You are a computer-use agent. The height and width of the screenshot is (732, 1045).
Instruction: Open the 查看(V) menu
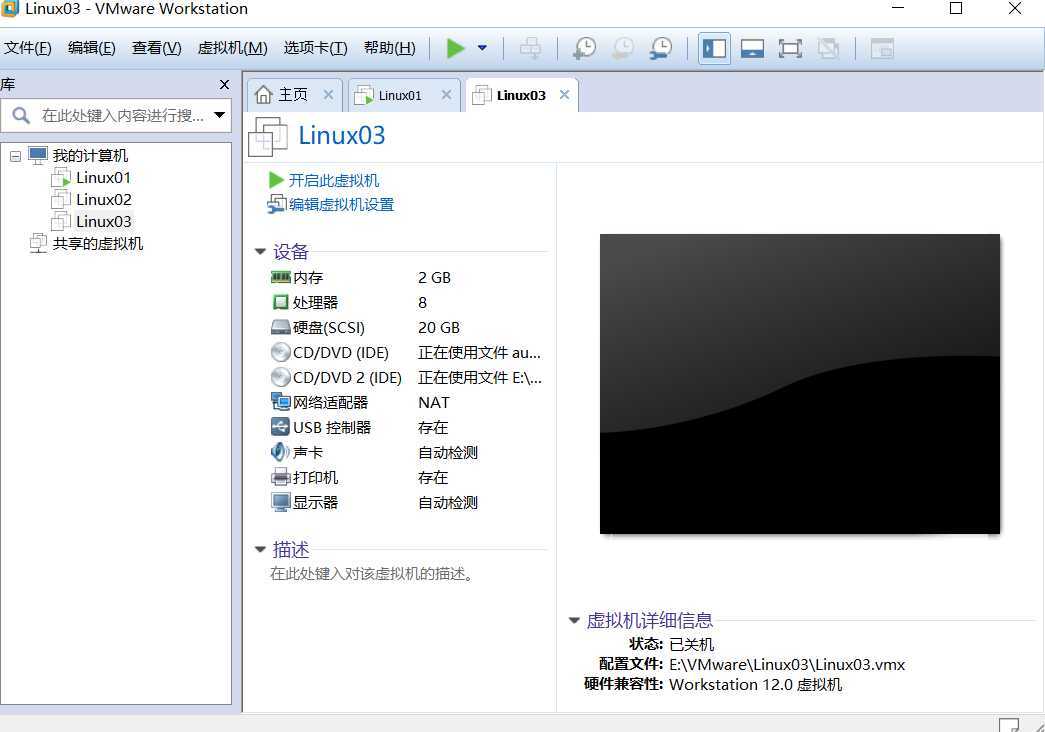tap(156, 48)
